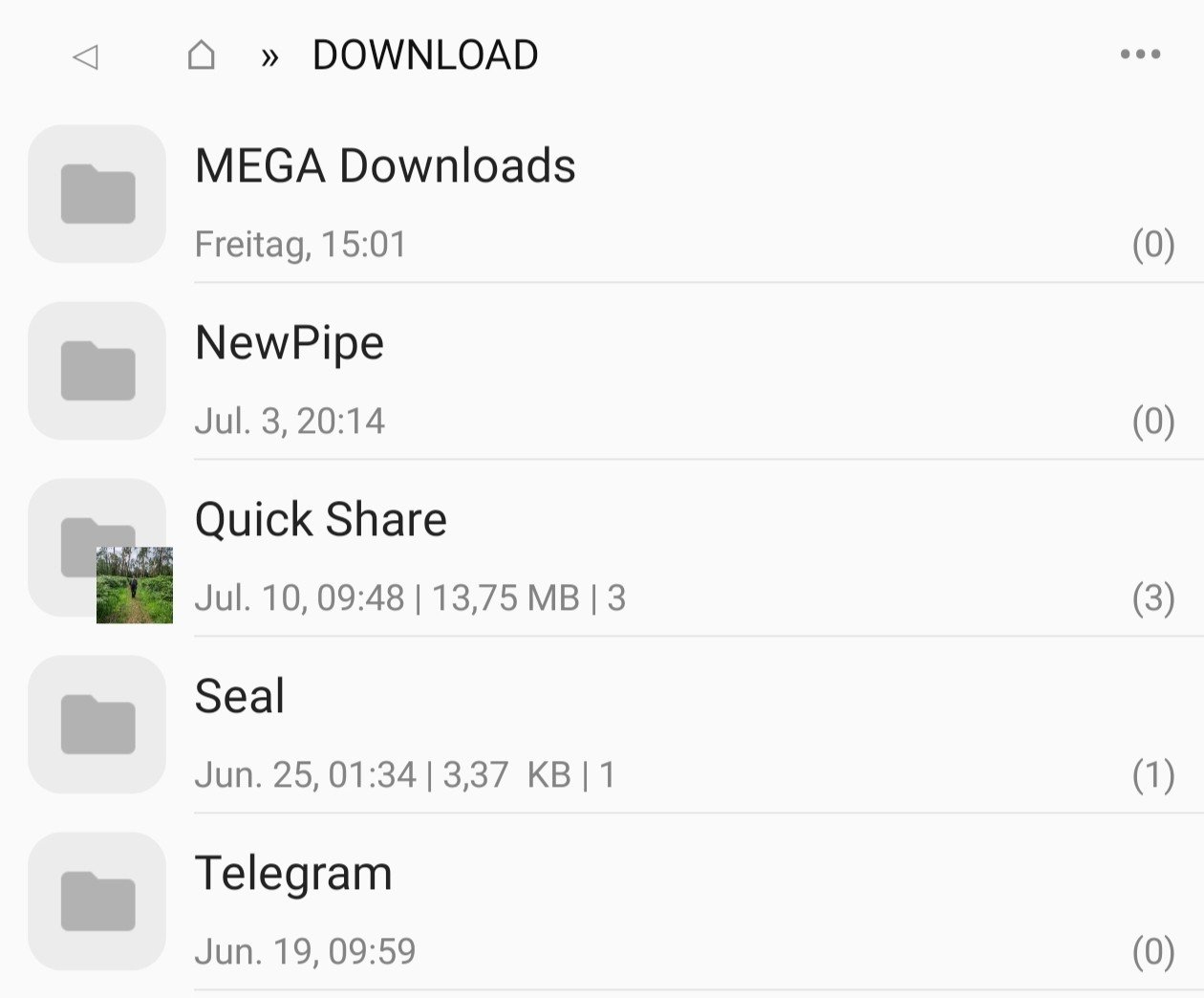1204x998 pixels.
Task: Tap the back arrow icon
Action: tap(85, 56)
